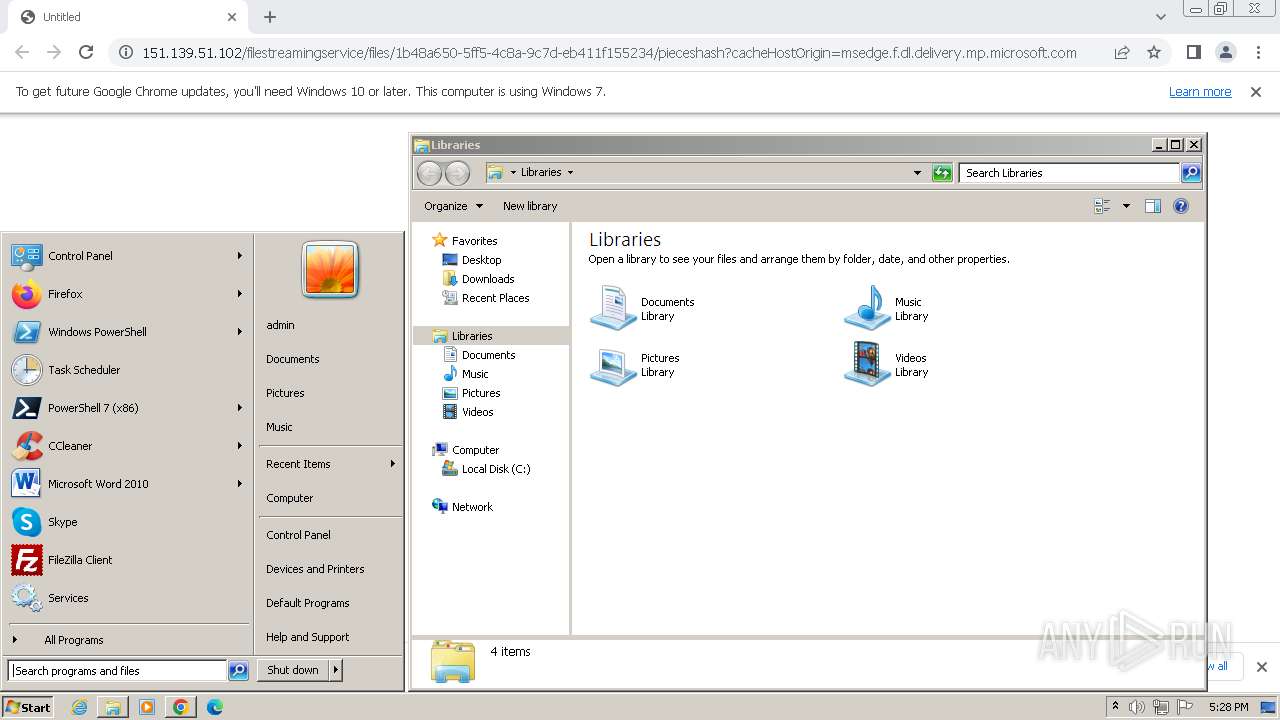Viewport: 1280px width, 720px height.
Task: Click the Chrome address bar URL
Action: 609,52
